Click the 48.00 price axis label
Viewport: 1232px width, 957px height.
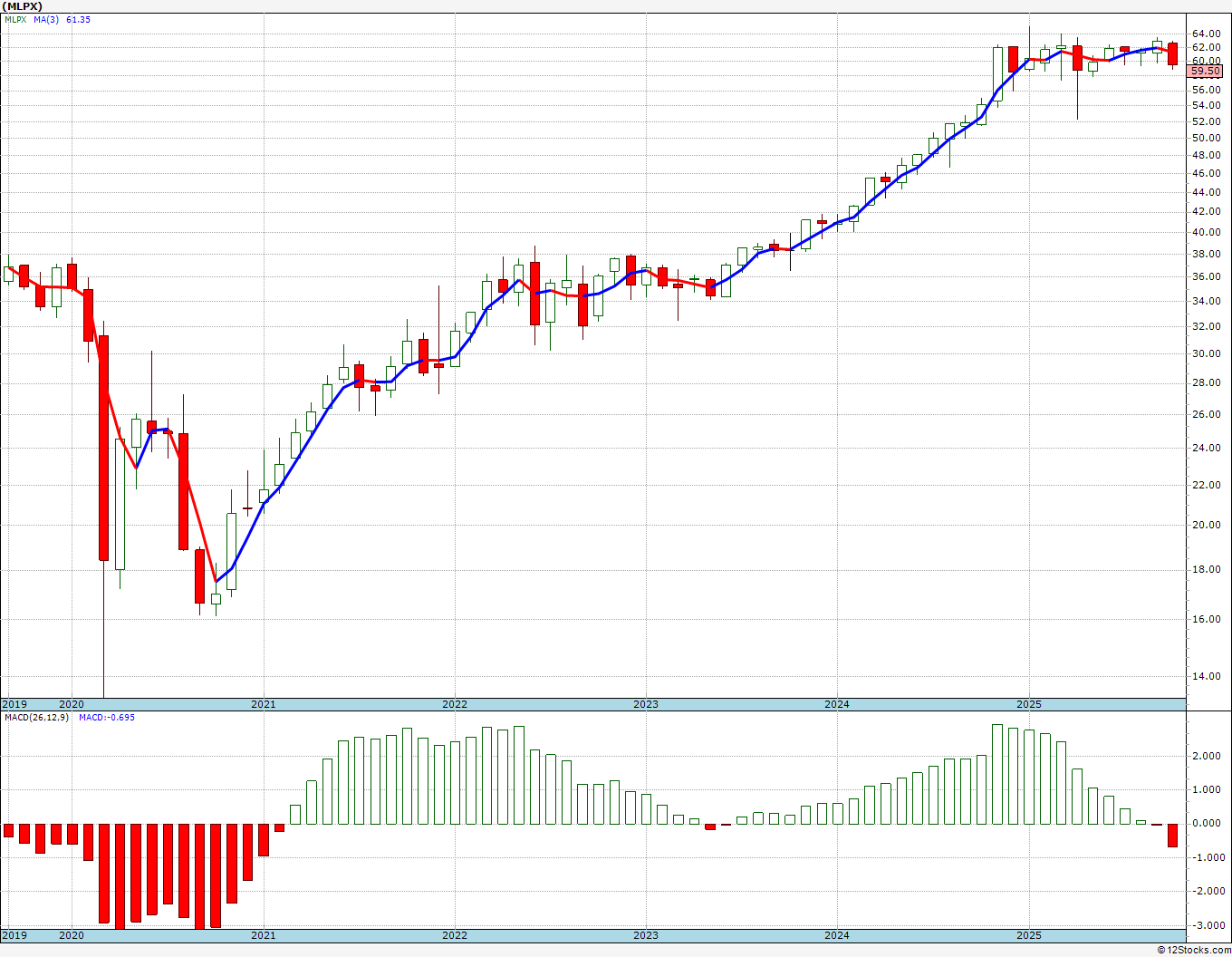click(1206, 155)
